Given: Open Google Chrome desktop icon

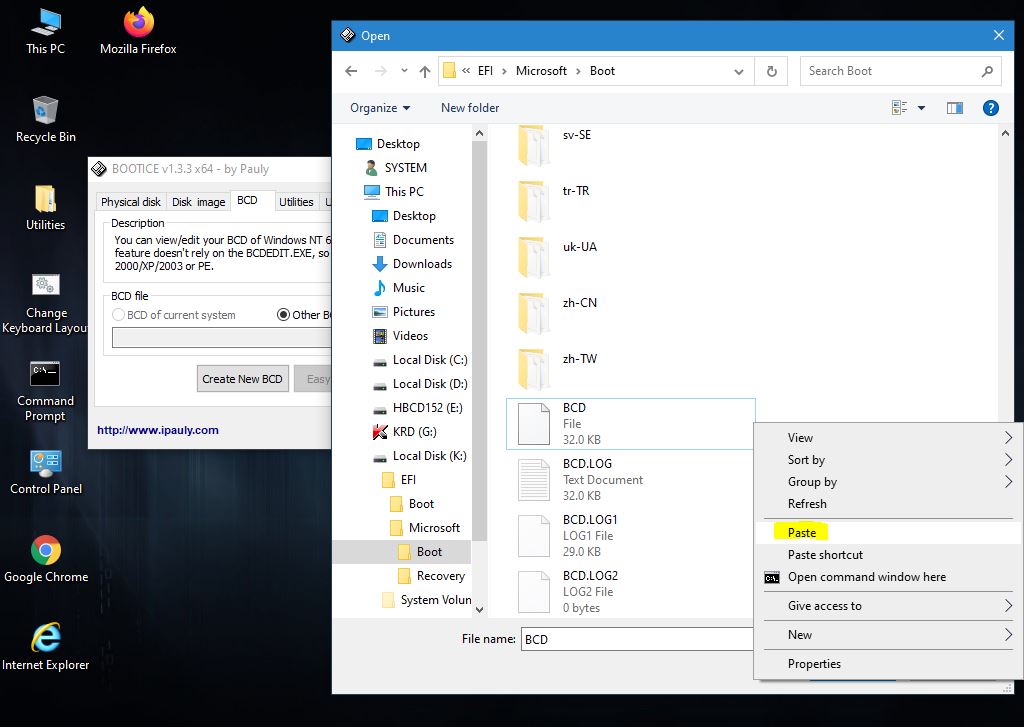Looking at the screenshot, I should tap(45, 558).
